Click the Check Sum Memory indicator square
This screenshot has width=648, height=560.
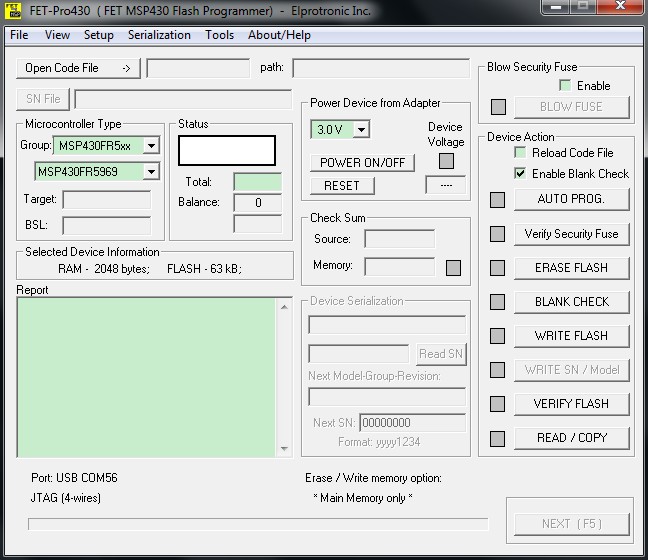(x=453, y=268)
